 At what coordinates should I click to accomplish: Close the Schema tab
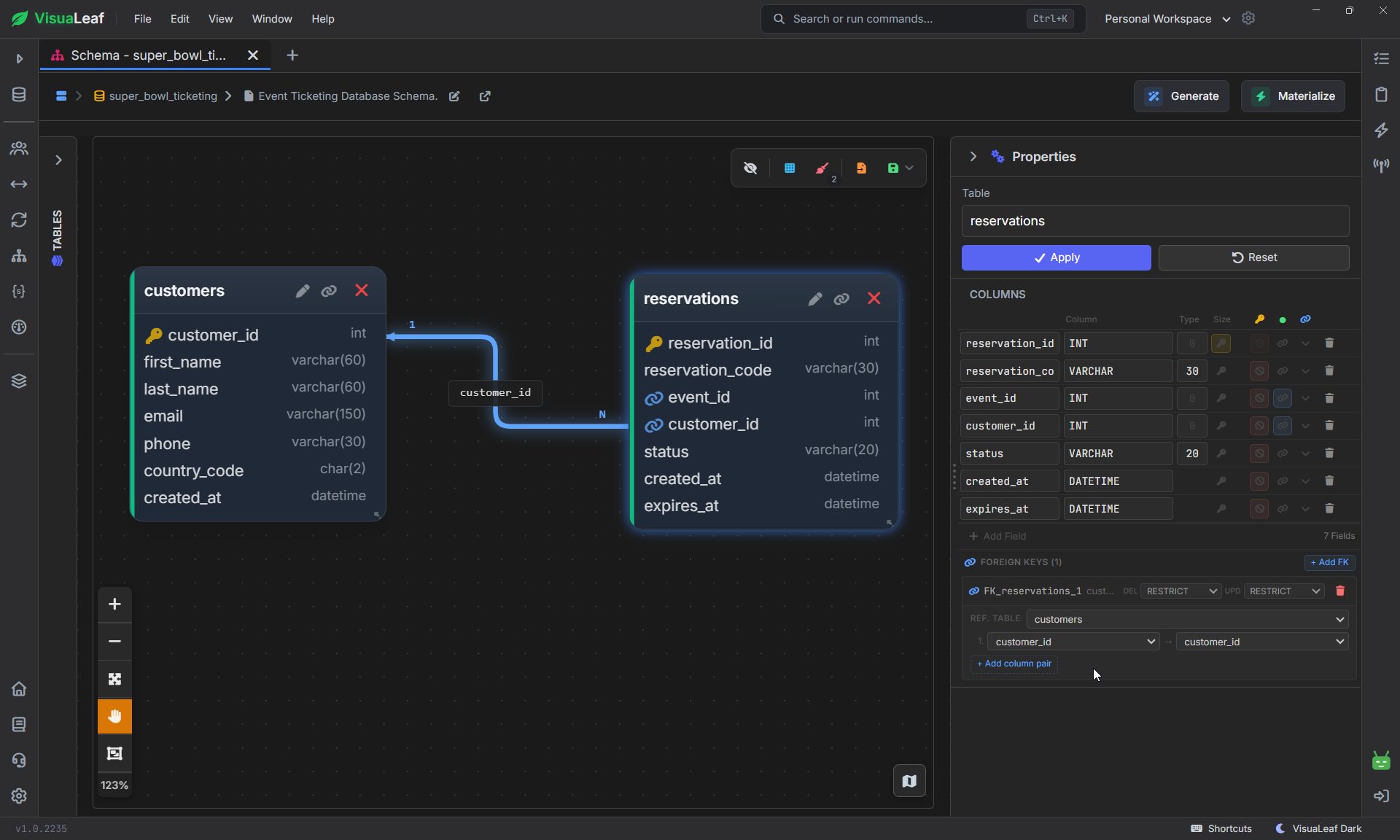(253, 55)
